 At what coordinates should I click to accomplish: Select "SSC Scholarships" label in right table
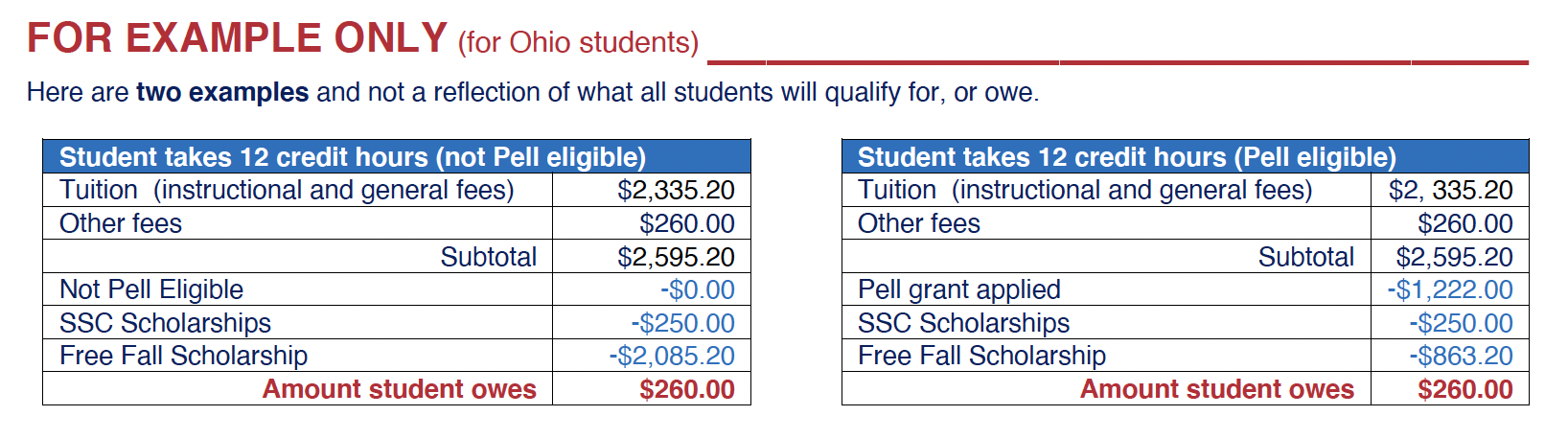click(x=963, y=323)
